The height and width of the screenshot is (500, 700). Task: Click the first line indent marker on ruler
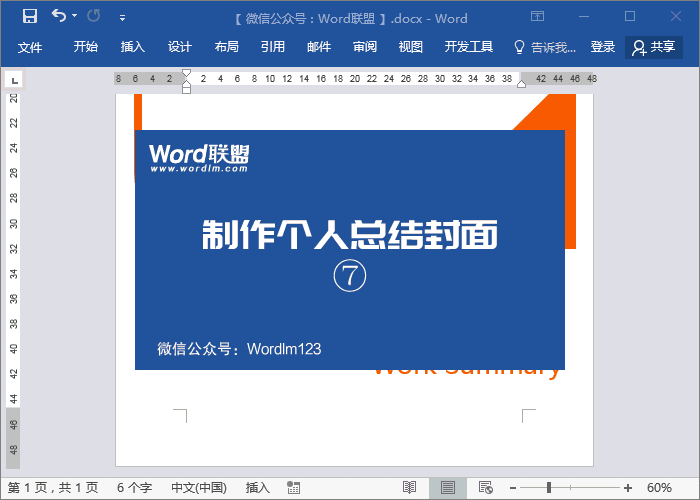click(x=187, y=73)
